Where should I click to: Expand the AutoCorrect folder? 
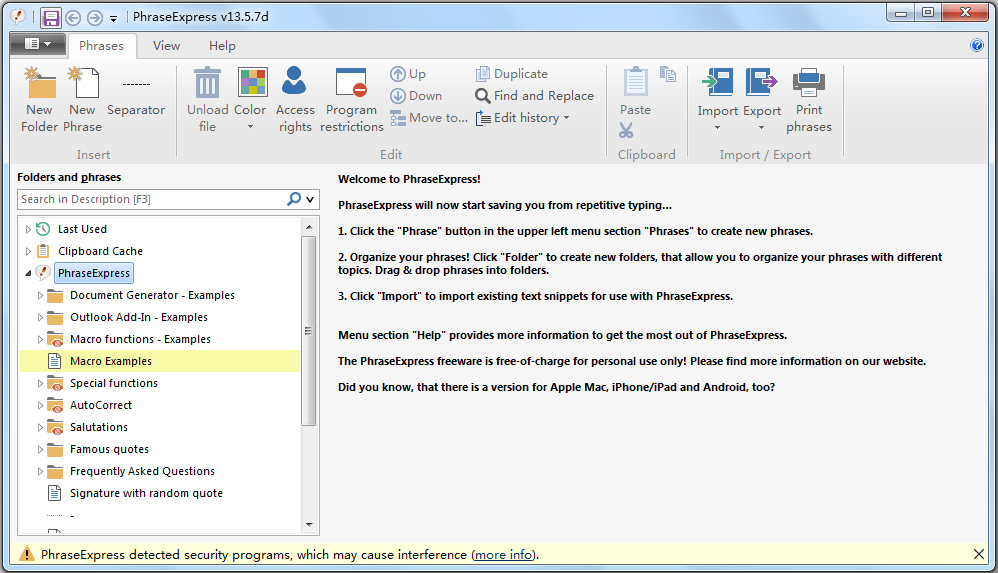click(40, 406)
